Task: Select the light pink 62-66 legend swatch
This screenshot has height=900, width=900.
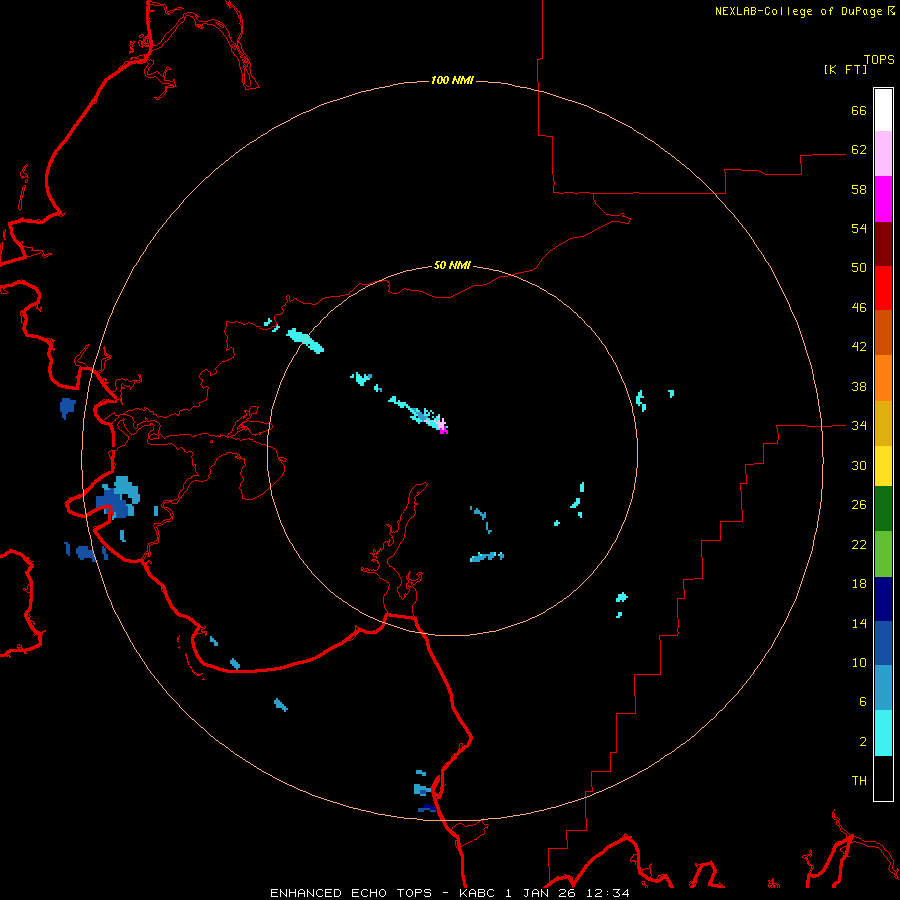Action: click(883, 153)
